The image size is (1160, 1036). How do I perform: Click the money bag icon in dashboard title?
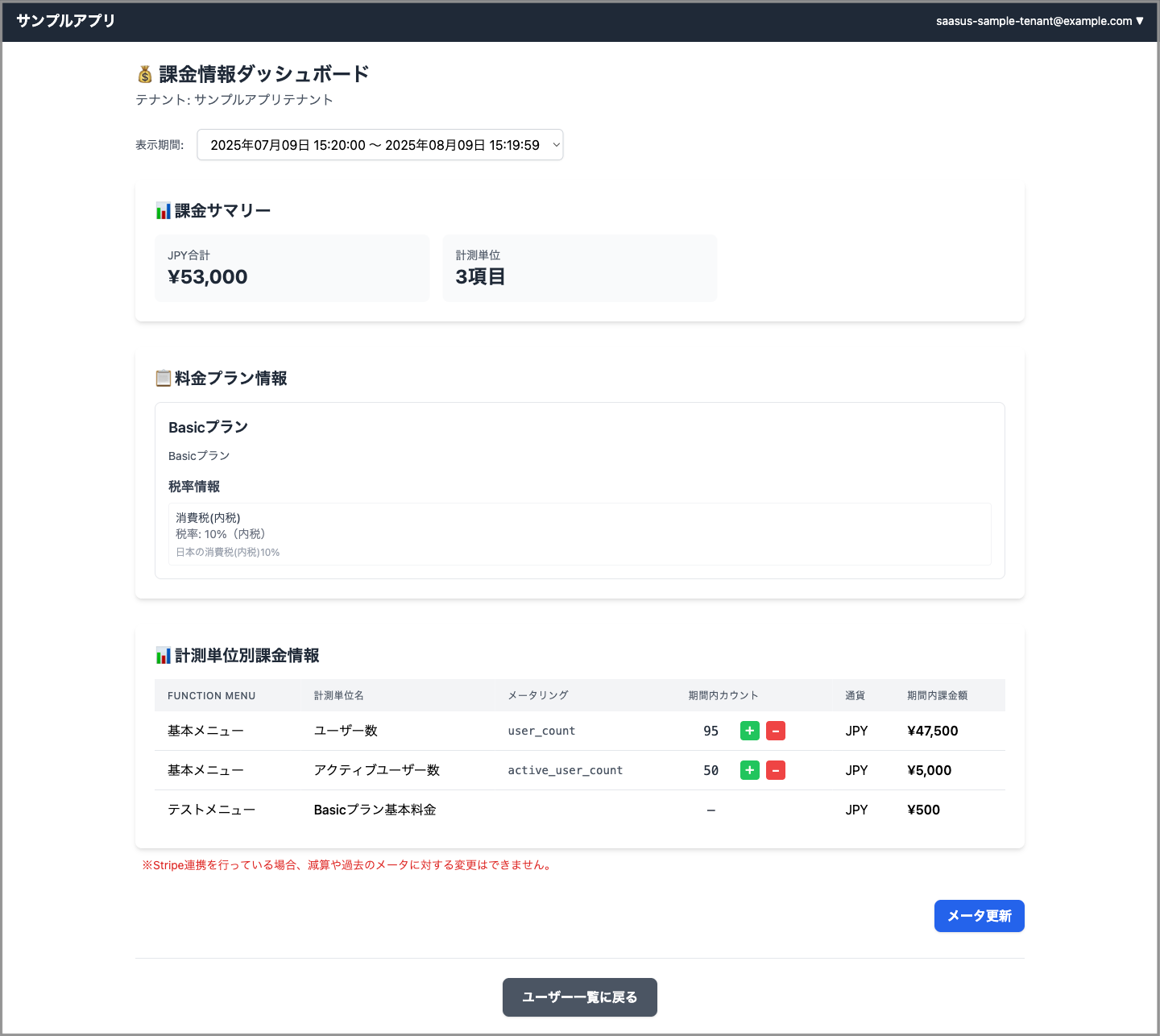145,75
